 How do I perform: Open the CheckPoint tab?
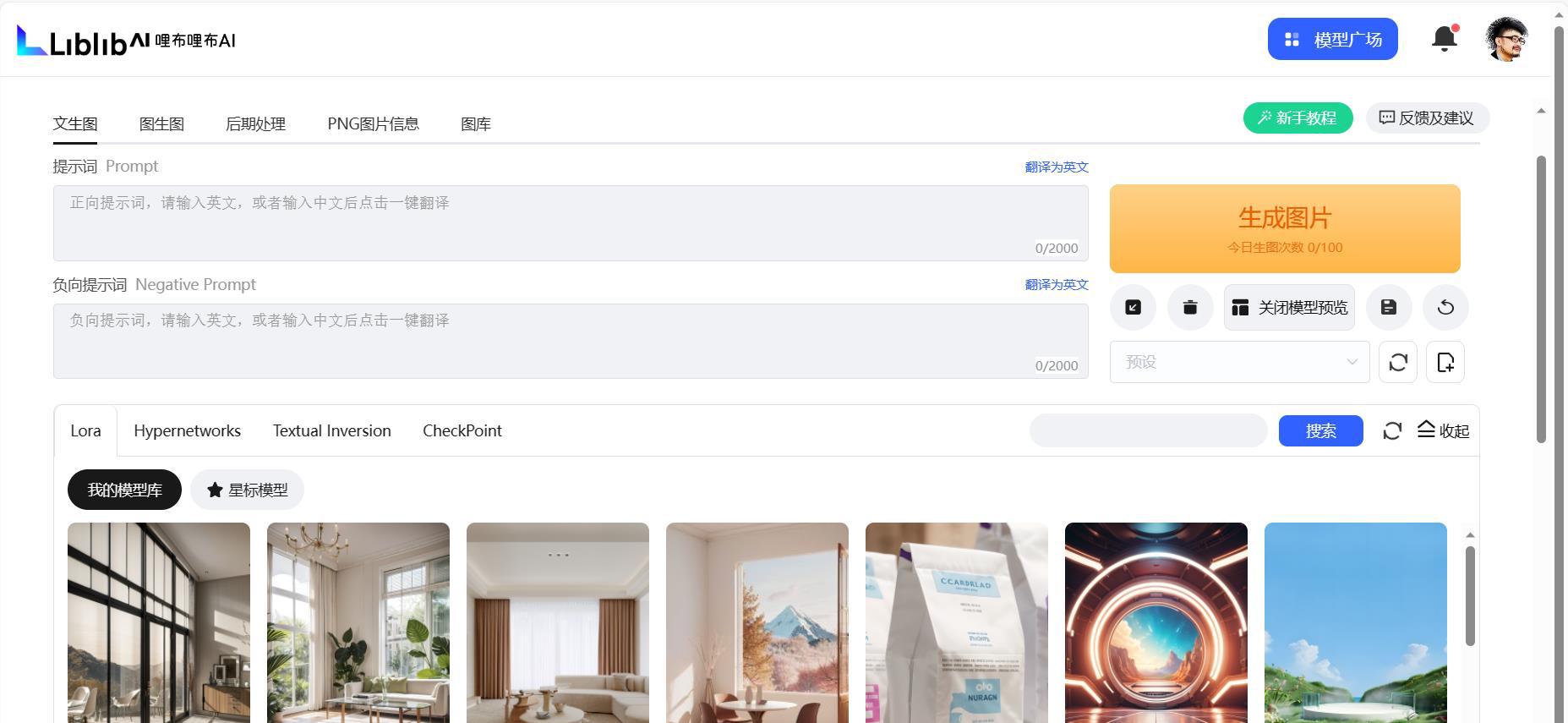[x=462, y=431]
